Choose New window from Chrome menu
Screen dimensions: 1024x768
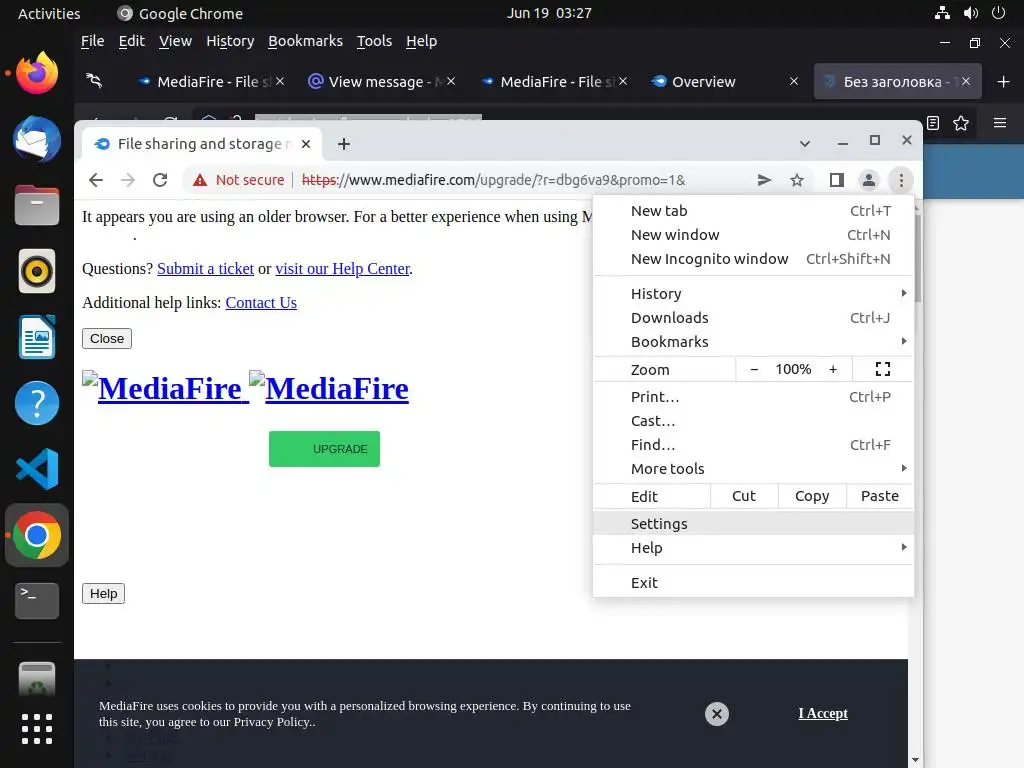[x=753, y=235]
